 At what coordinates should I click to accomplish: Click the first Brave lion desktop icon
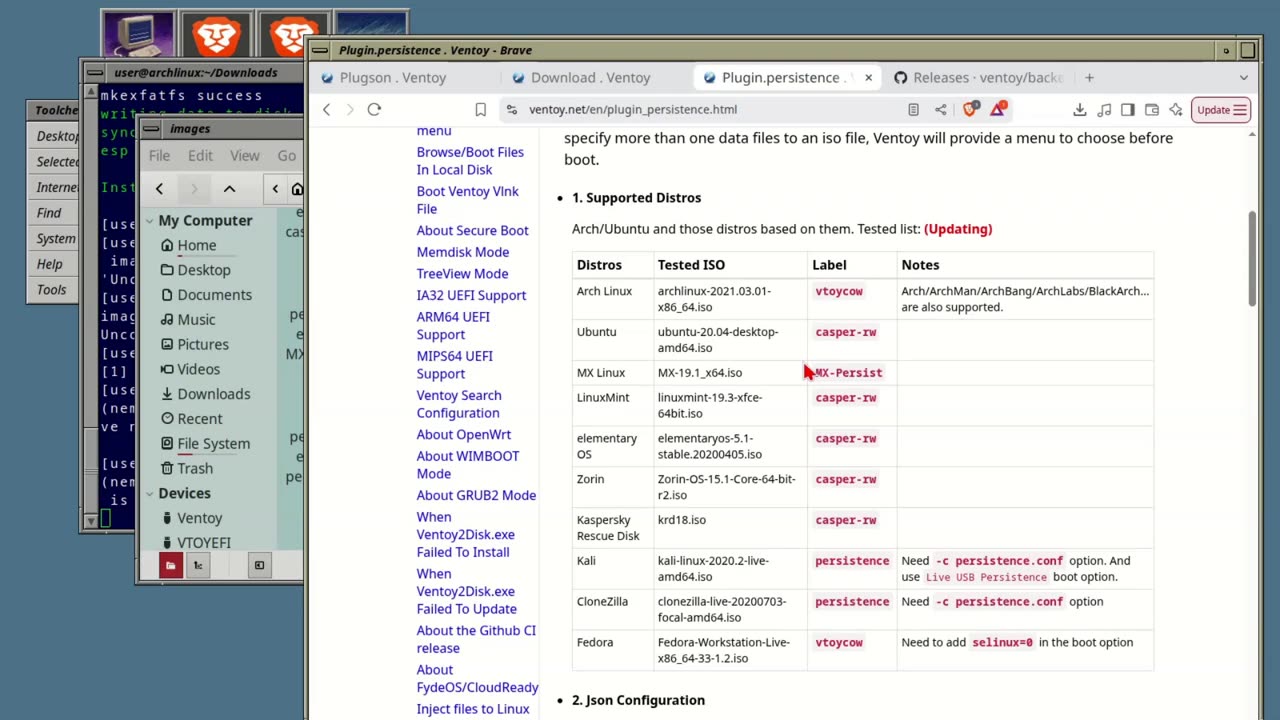pos(215,35)
